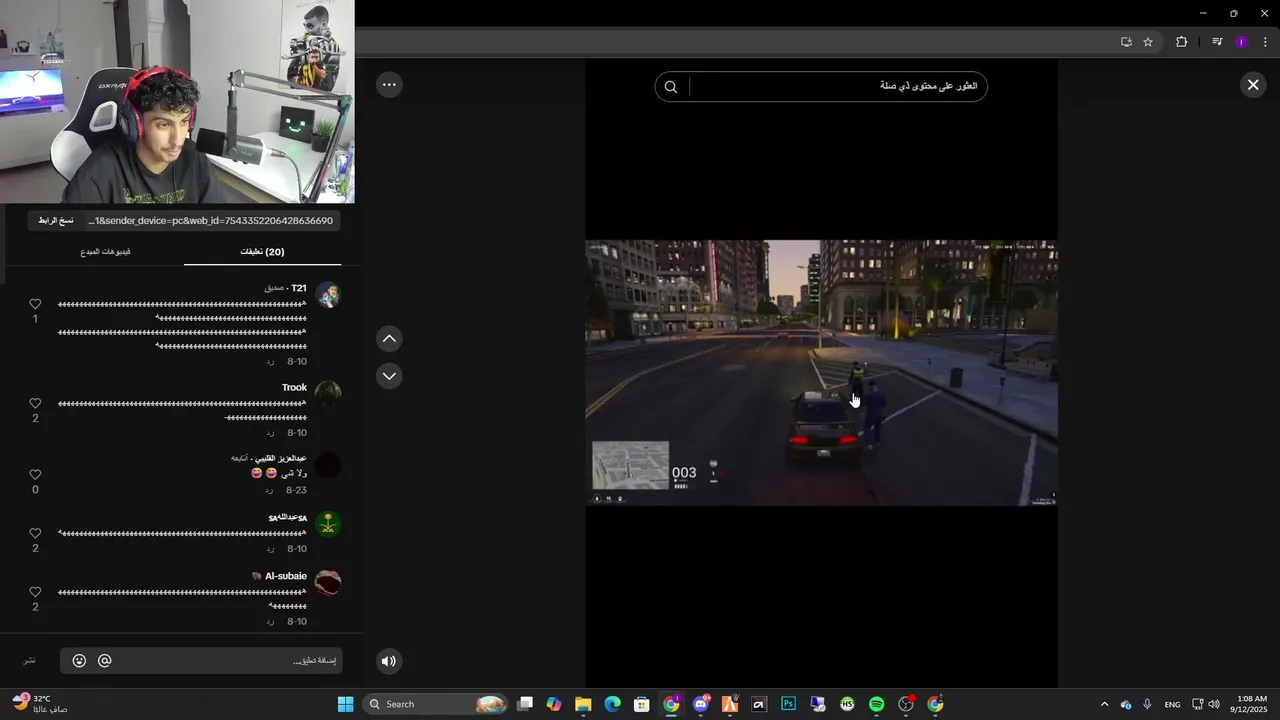Open Photoshop from the taskbar
Image resolution: width=1280 pixels, height=720 pixels.
[788, 704]
